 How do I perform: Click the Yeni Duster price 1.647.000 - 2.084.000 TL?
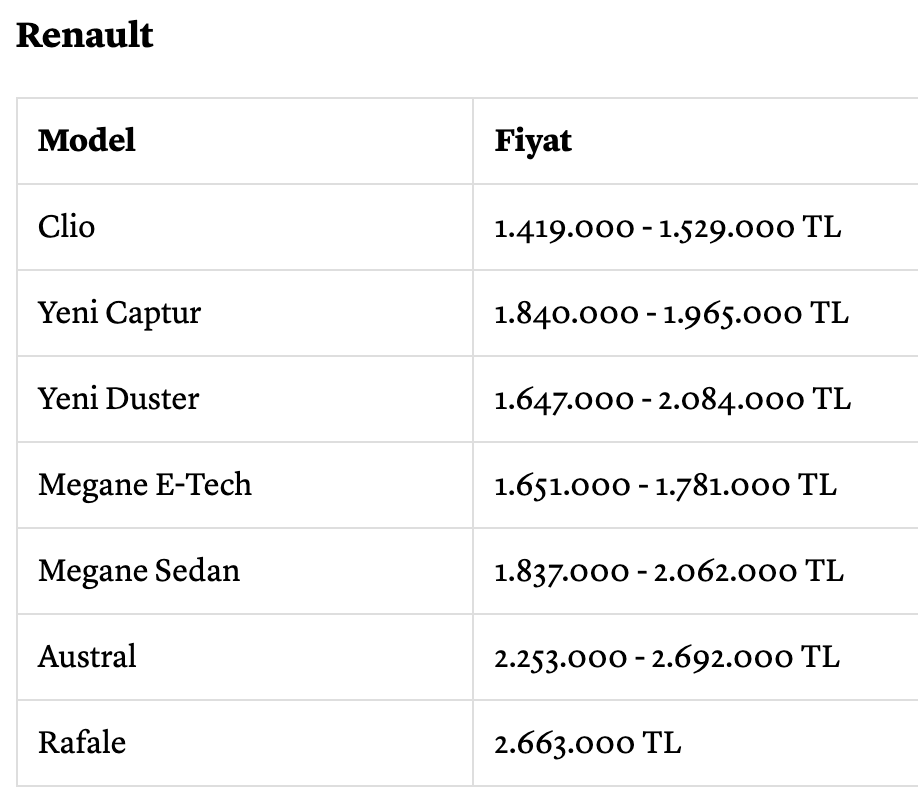tap(673, 400)
